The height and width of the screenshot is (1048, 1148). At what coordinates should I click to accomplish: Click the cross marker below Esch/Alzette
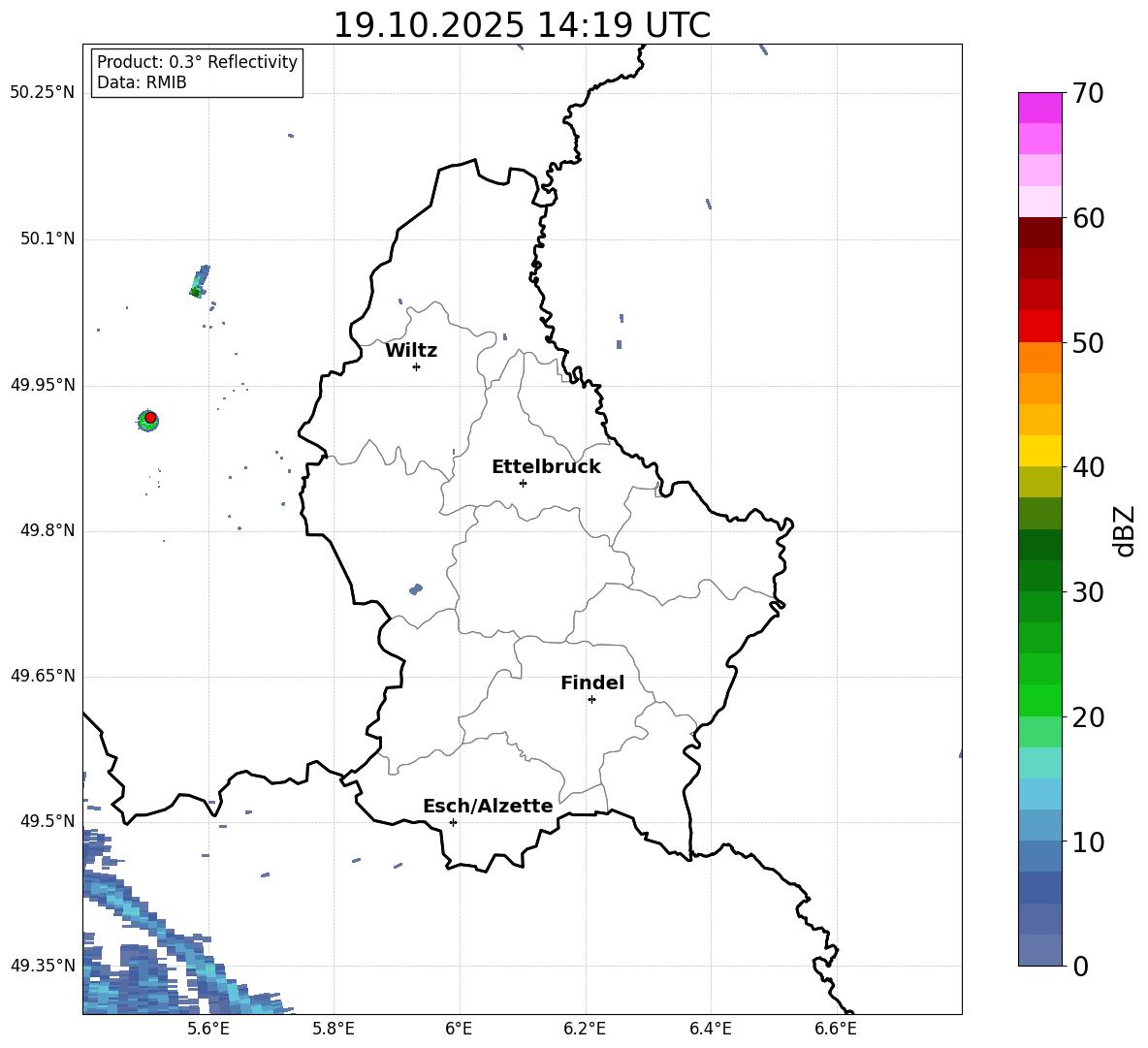click(453, 822)
